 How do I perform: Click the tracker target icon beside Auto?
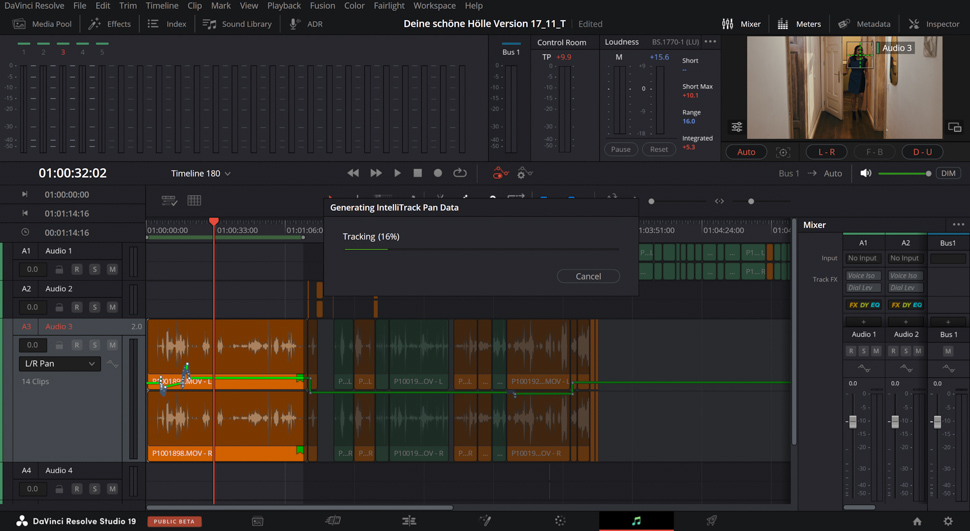tap(783, 152)
